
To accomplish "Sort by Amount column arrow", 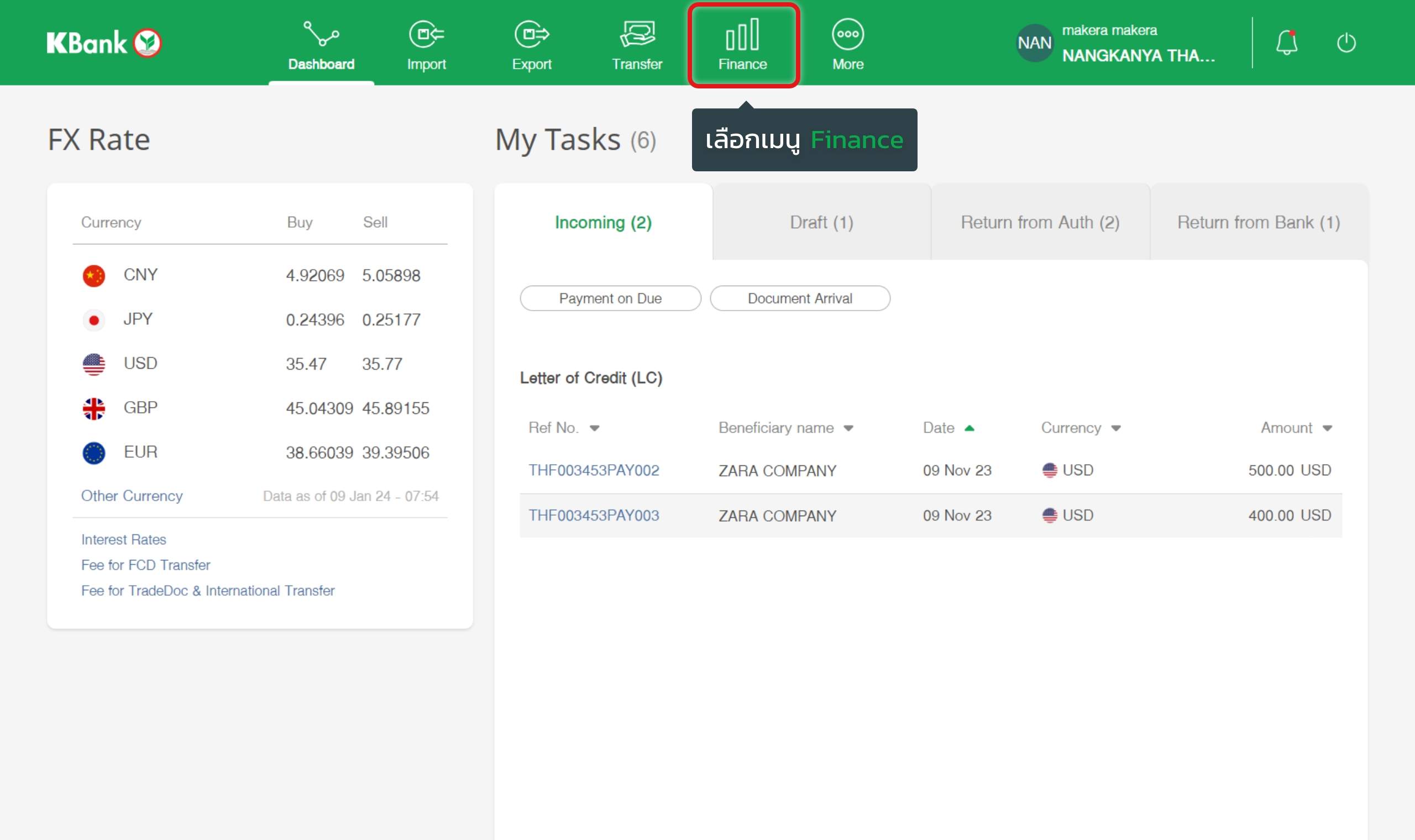I will (1327, 428).
